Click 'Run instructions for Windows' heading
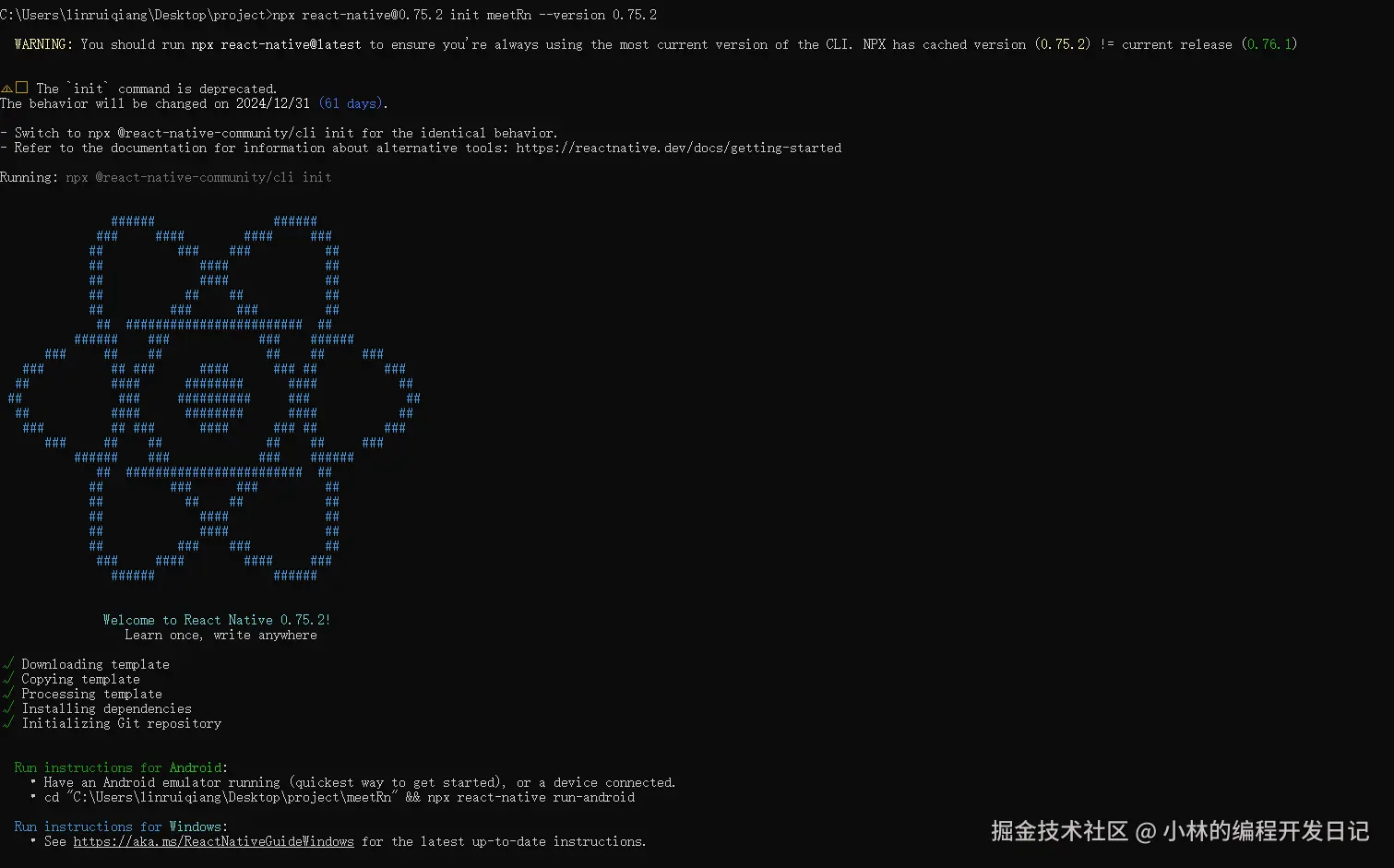 (121, 826)
